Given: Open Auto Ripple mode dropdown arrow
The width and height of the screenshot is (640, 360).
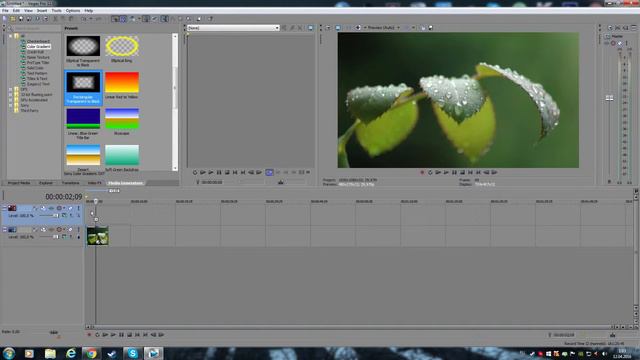Looking at the screenshot, I should (x=139, y=19).
